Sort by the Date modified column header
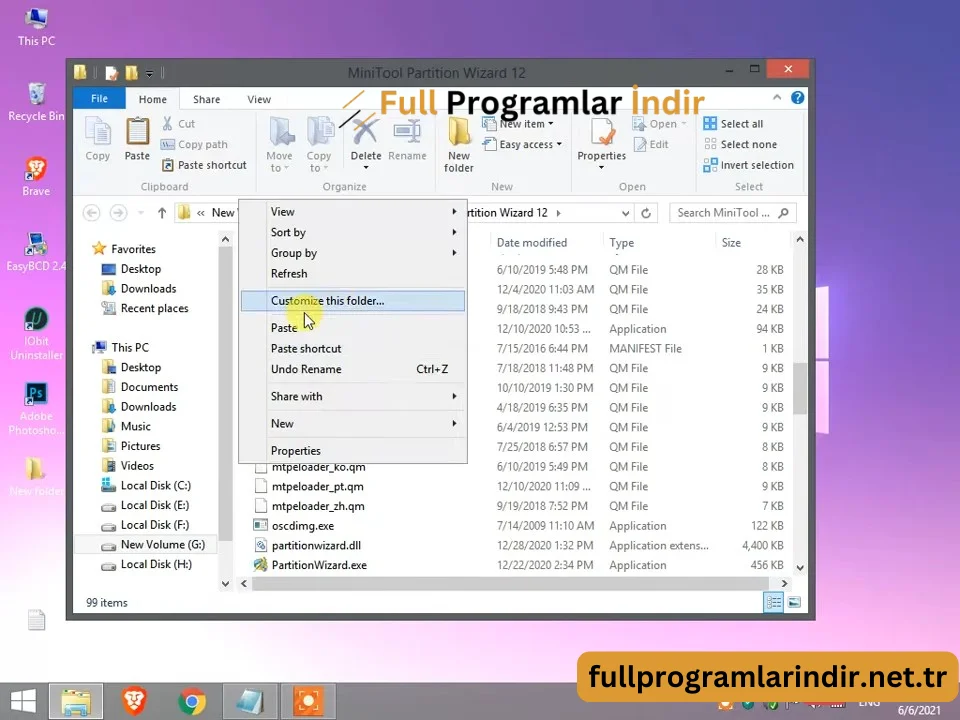Screen dimensions: 960x720 tap(532, 243)
